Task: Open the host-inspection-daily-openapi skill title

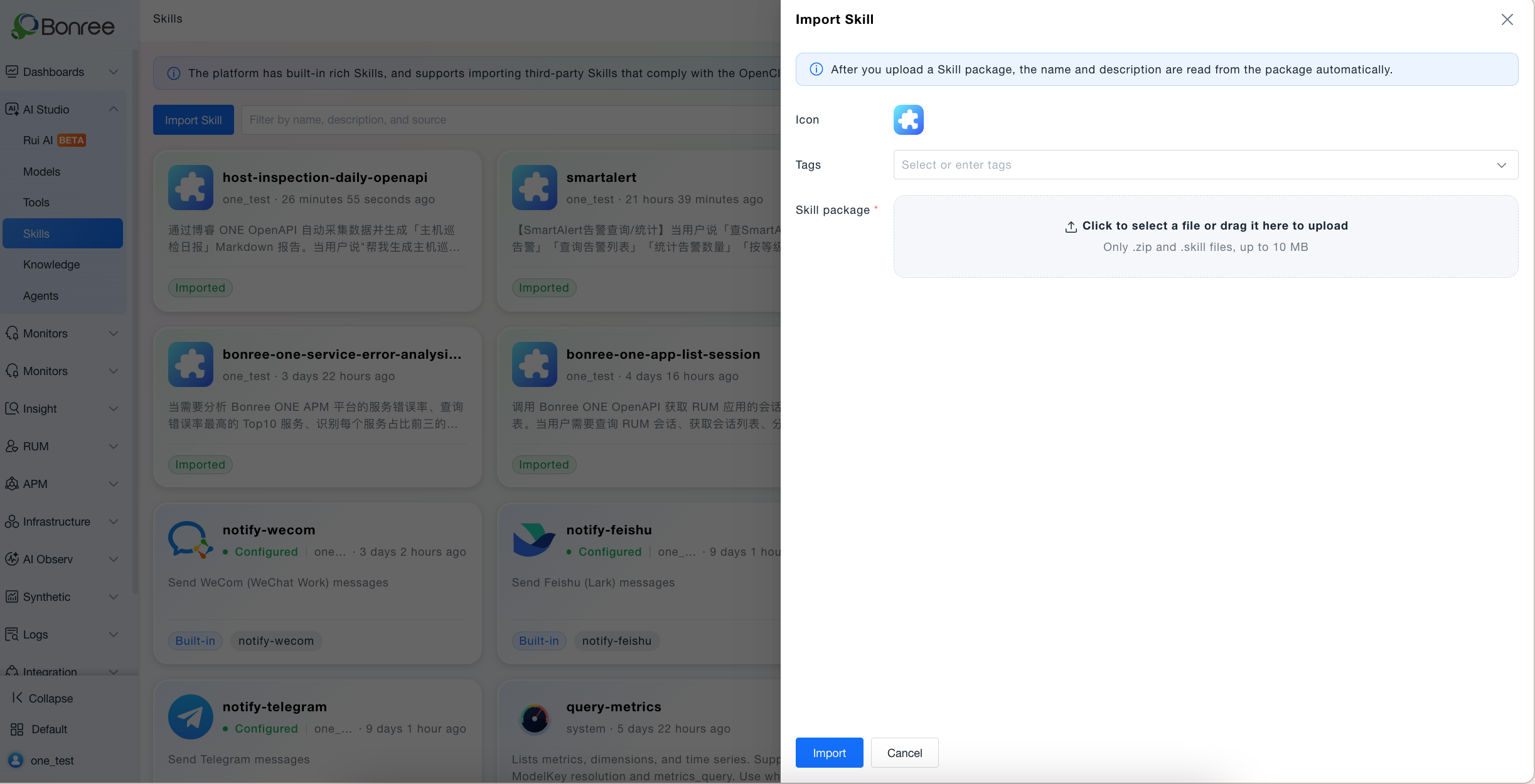Action: [325, 177]
